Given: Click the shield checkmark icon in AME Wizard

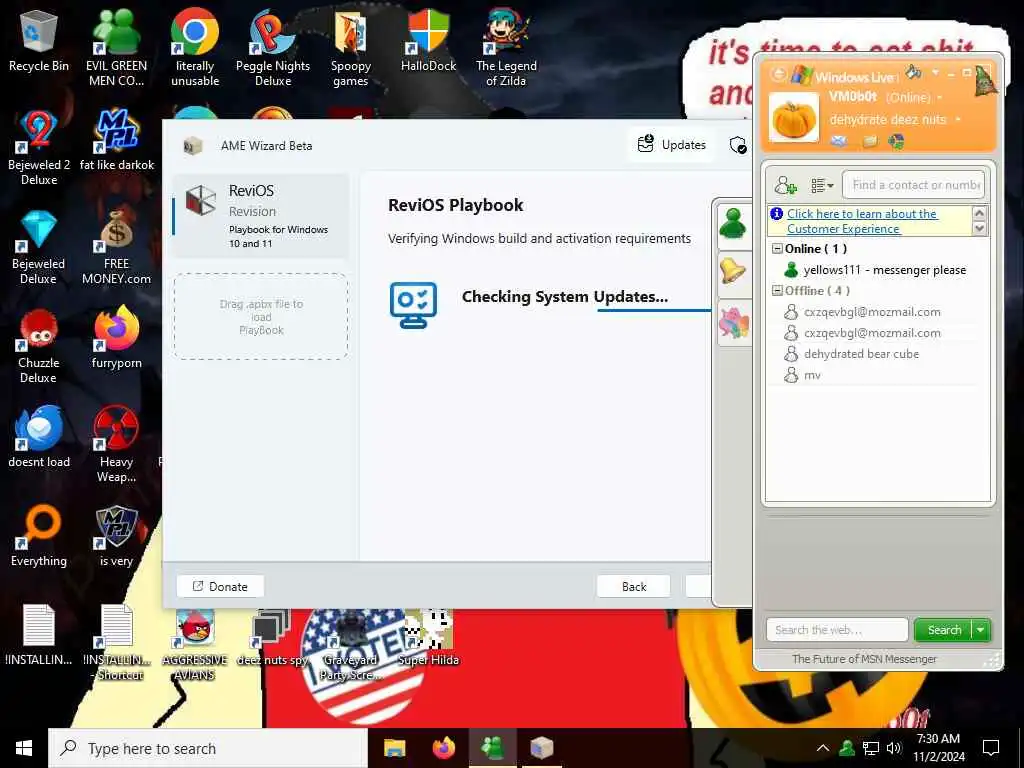Looking at the screenshot, I should [738, 145].
